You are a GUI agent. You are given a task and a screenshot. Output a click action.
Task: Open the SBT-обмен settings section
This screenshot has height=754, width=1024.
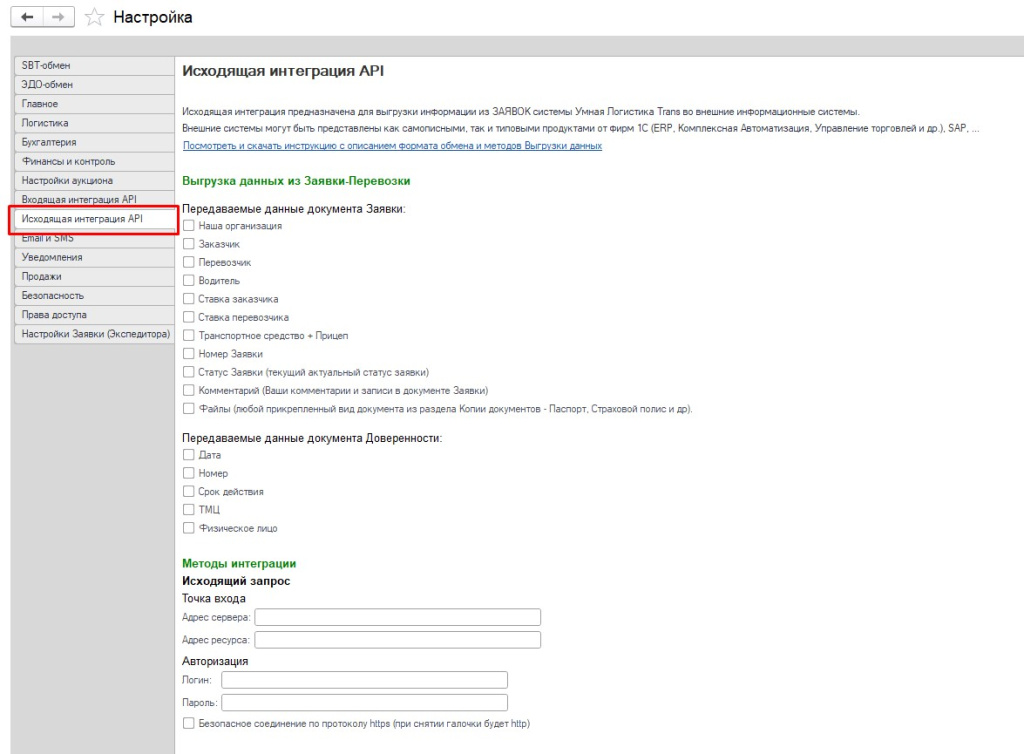(x=94, y=65)
